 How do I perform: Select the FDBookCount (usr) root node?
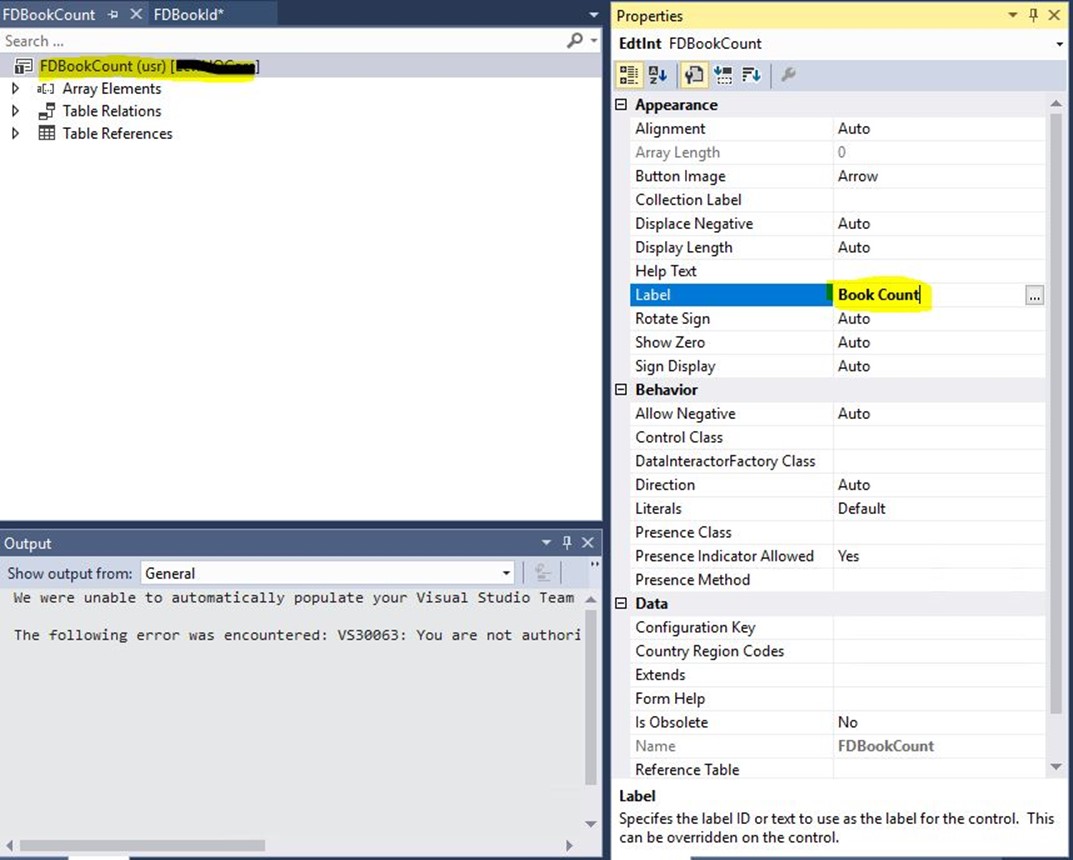[x=102, y=66]
